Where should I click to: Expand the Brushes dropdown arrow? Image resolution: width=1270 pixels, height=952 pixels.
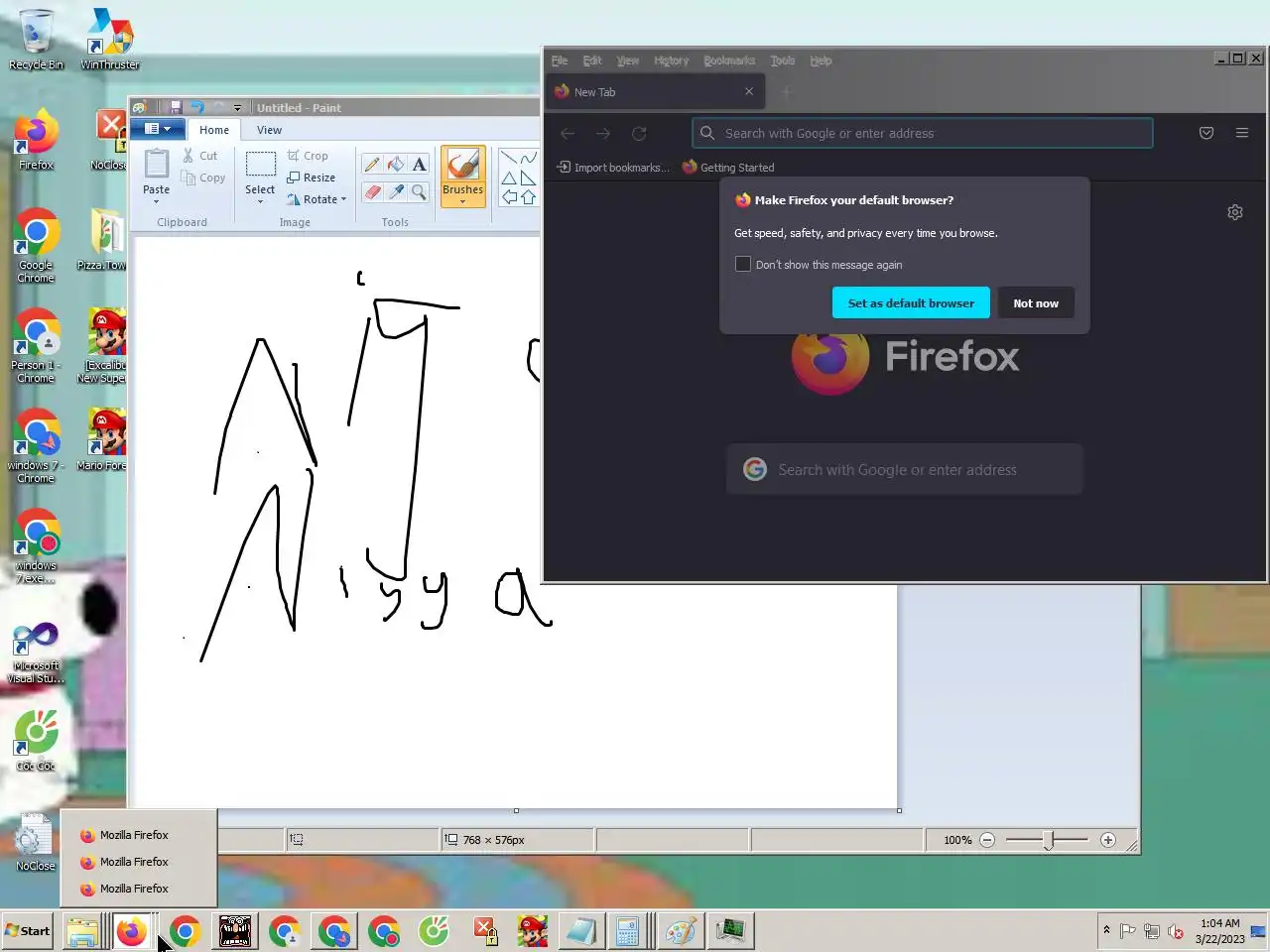pyautogui.click(x=462, y=202)
